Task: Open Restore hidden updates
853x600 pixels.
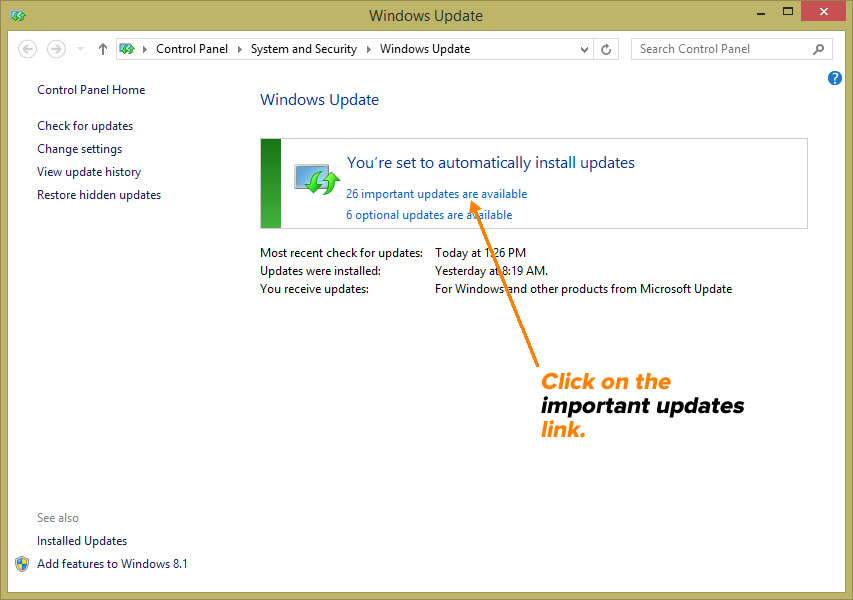Action: tap(99, 195)
